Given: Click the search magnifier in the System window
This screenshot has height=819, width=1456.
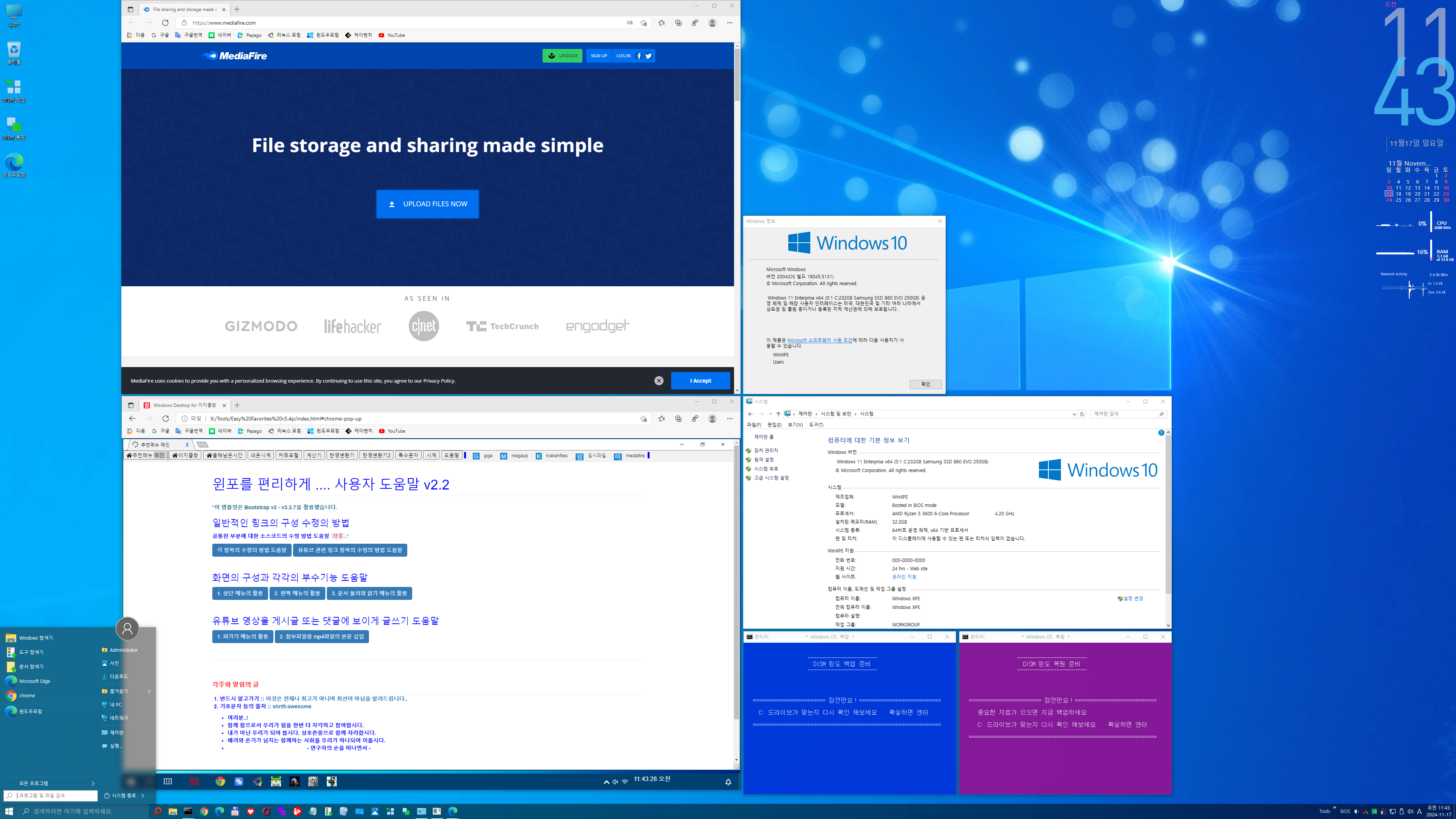Looking at the screenshot, I should 1161,414.
